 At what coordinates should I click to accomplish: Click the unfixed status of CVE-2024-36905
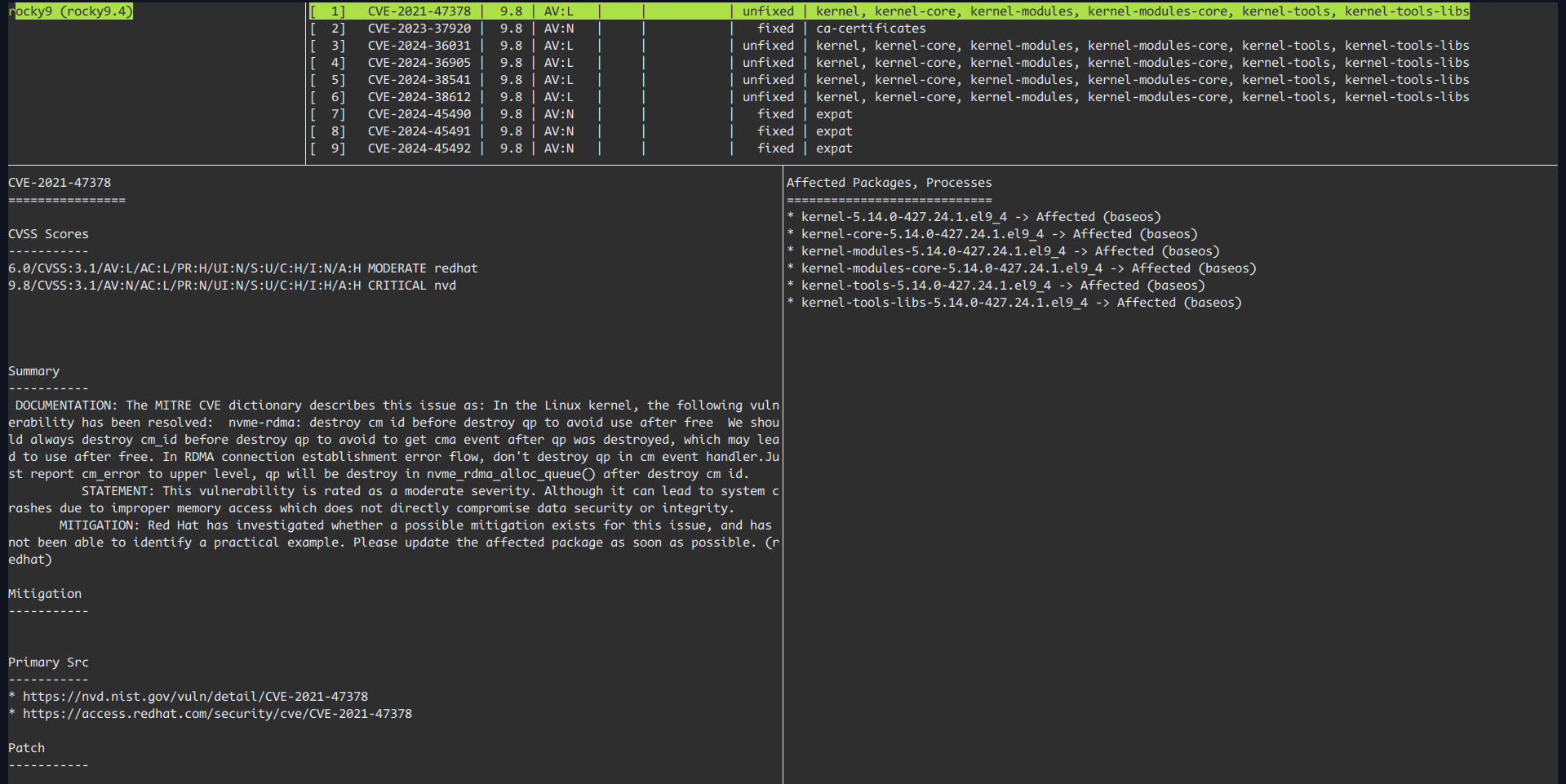[767, 62]
